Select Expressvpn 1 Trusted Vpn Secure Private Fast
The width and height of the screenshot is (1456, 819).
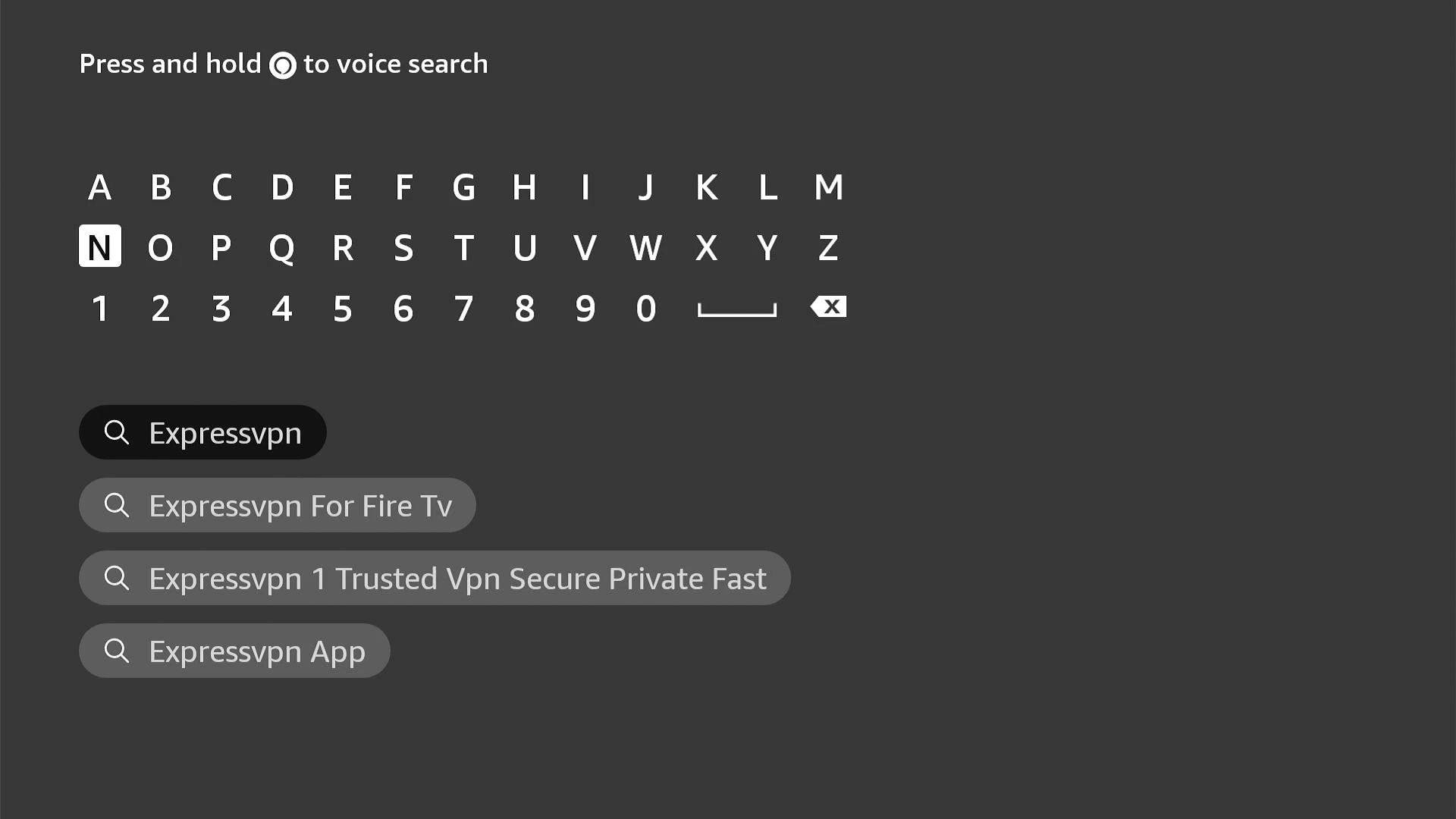[x=434, y=577]
